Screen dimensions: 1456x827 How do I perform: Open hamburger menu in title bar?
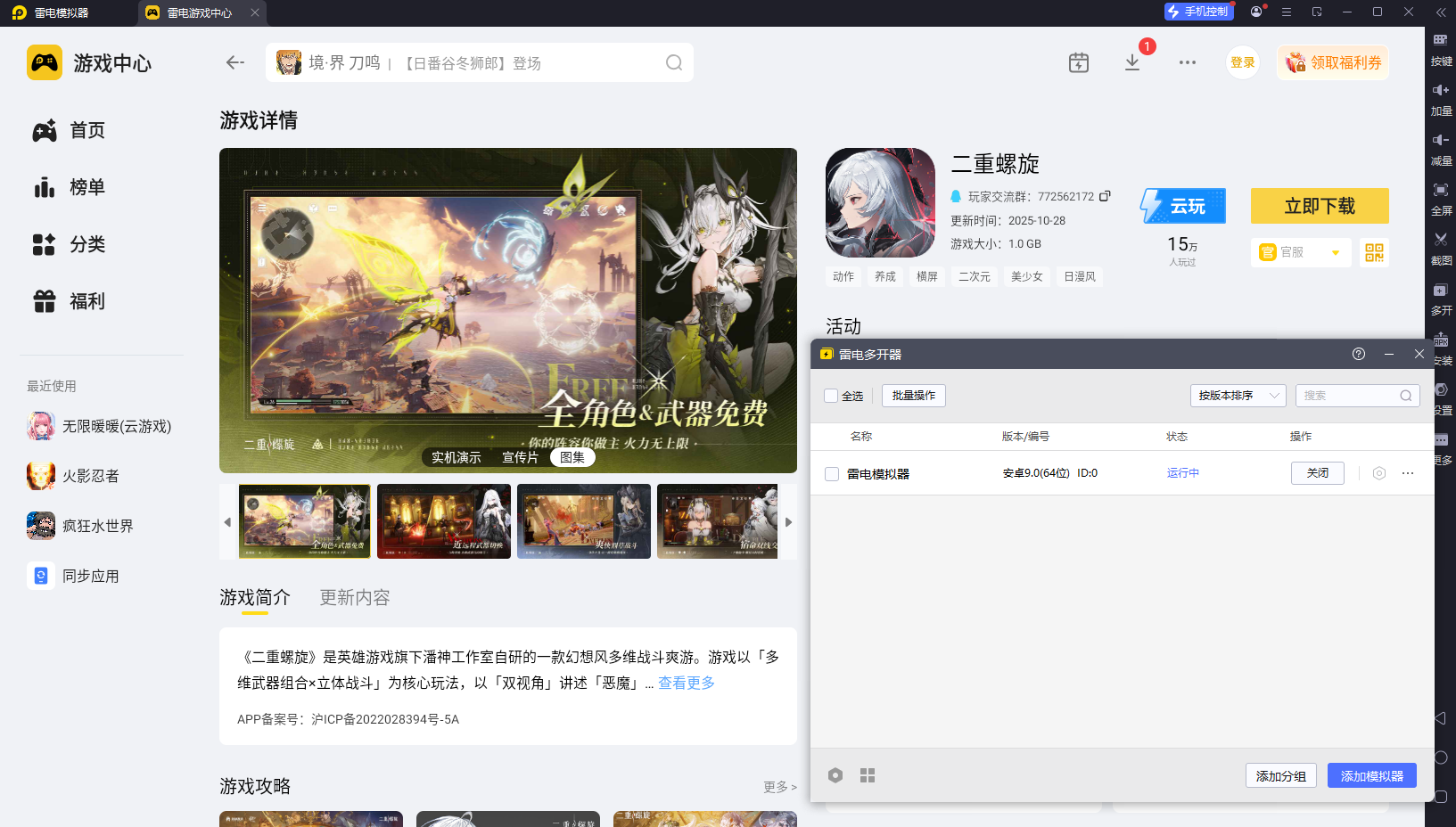(1287, 12)
